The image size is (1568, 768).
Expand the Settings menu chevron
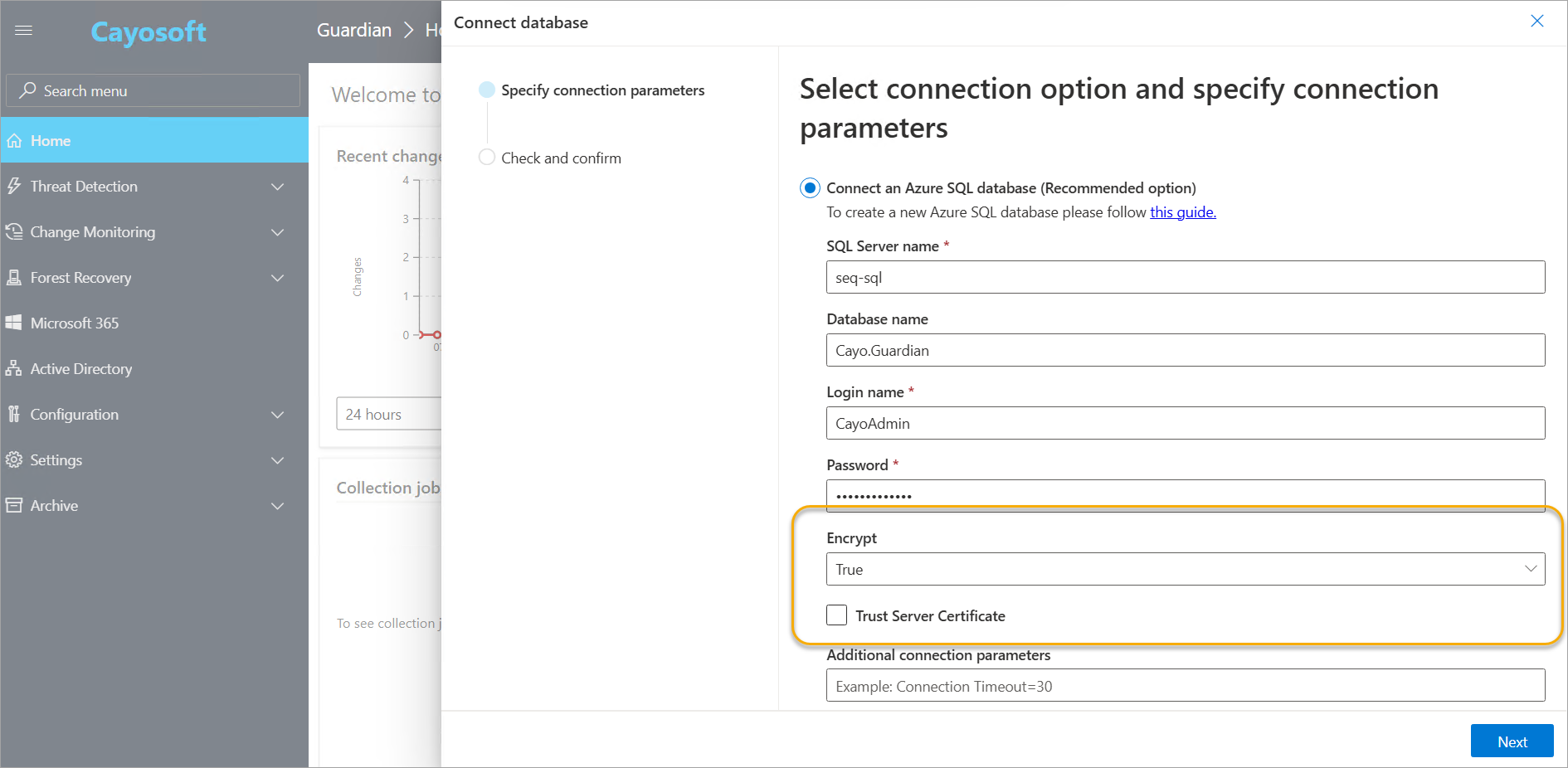278,460
